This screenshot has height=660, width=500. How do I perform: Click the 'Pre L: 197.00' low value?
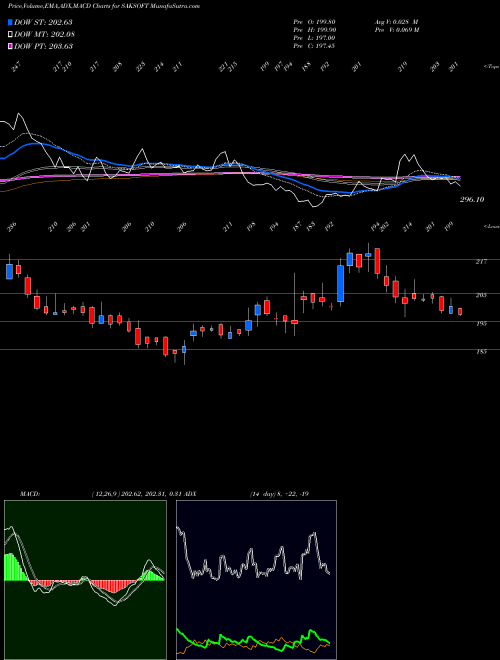[x=314, y=38]
